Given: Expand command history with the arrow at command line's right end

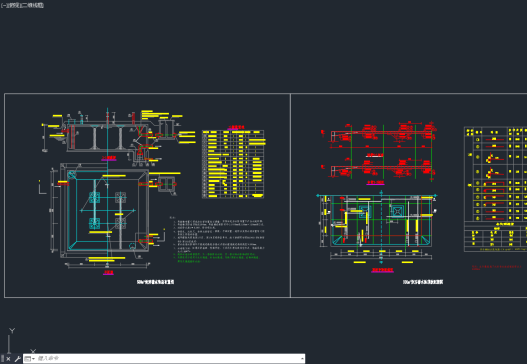Looking at the screenshot, I should point(302,359).
